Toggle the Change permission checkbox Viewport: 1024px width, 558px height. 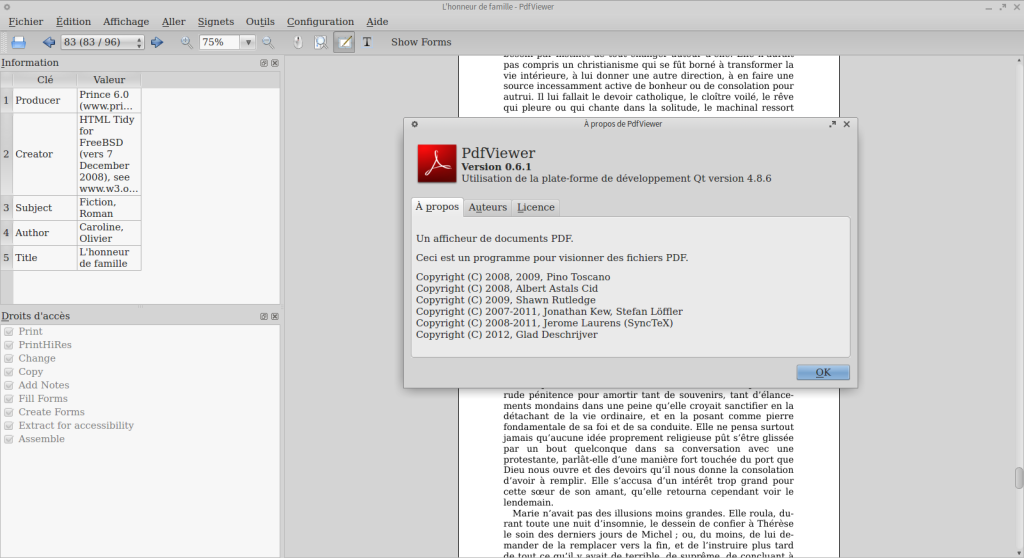point(9,359)
